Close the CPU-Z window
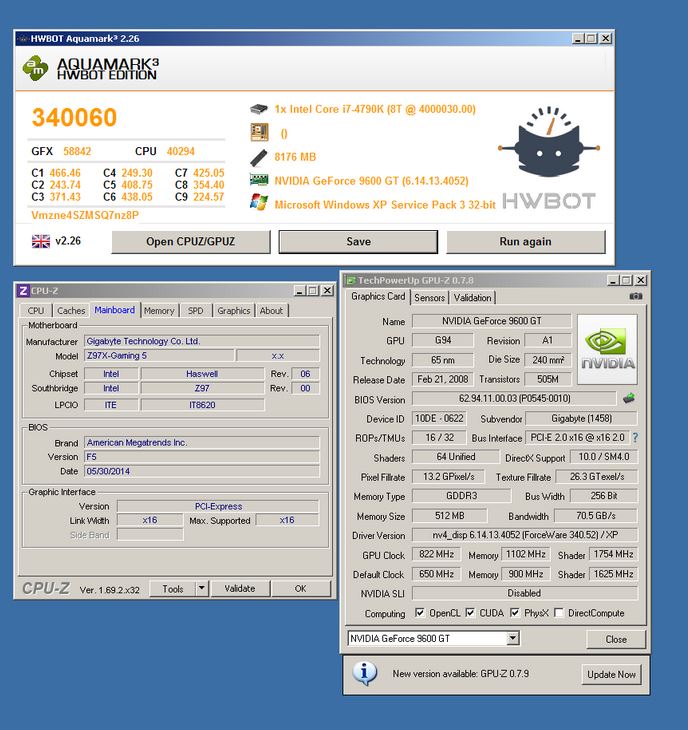The image size is (688, 730). point(327,291)
